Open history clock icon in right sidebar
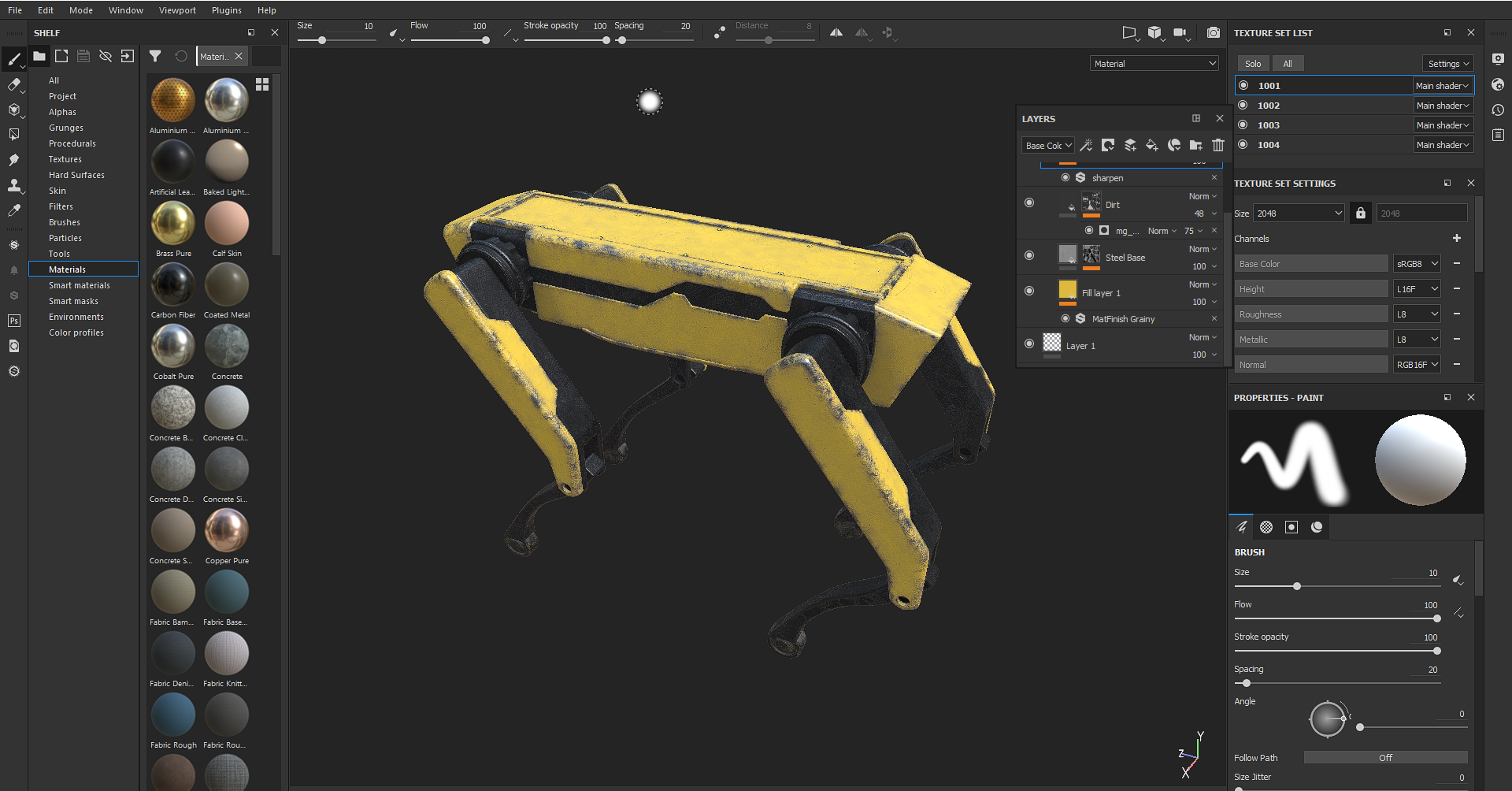The image size is (1512, 791). coord(1498,110)
